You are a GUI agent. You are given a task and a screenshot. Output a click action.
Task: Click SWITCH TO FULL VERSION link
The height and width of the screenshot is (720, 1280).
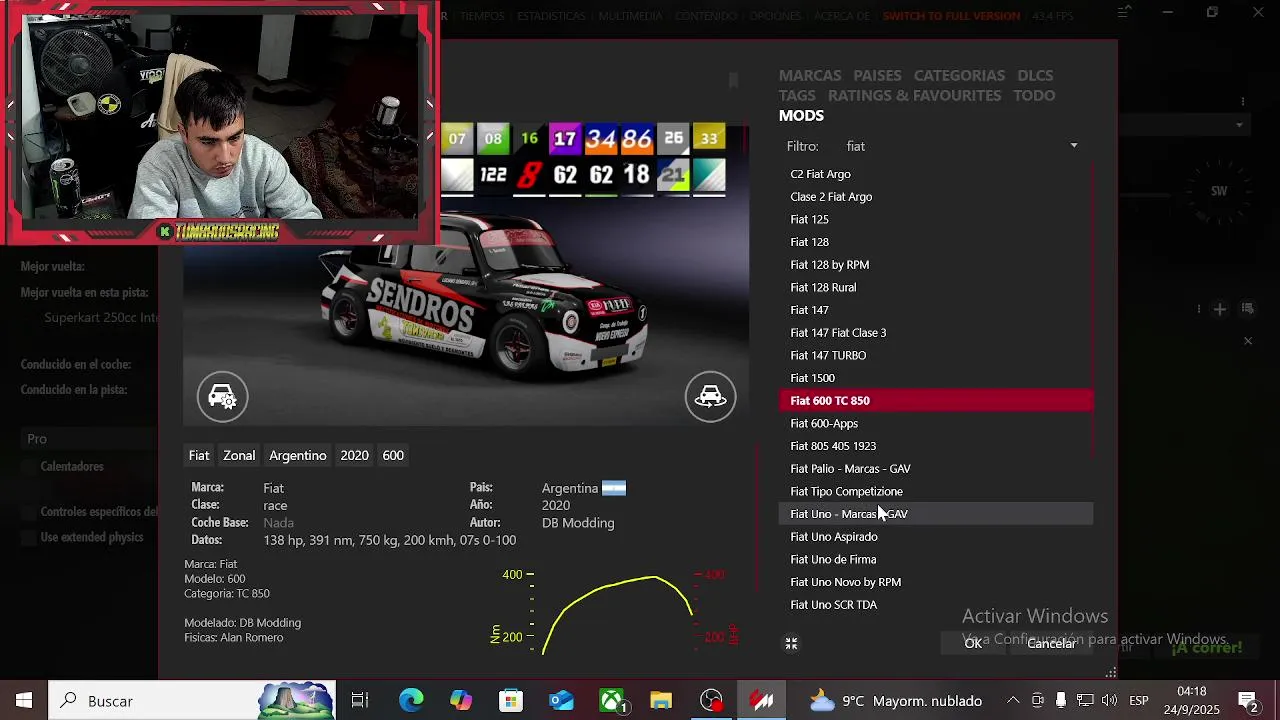pos(951,16)
